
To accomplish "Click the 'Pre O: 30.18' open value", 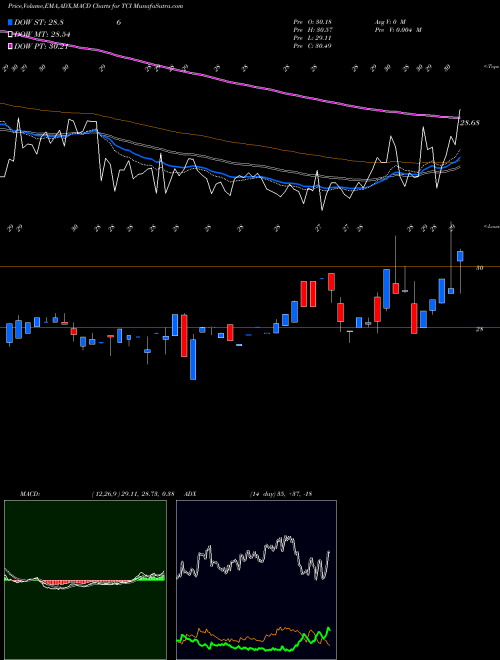I will pos(312,21).
